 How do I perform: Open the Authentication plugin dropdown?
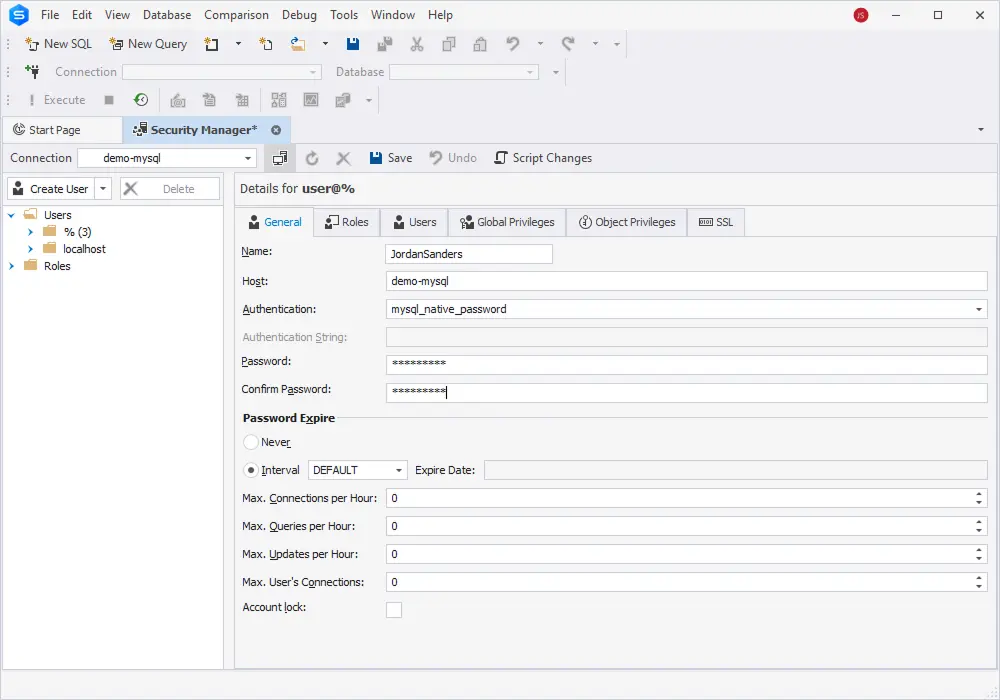978,310
